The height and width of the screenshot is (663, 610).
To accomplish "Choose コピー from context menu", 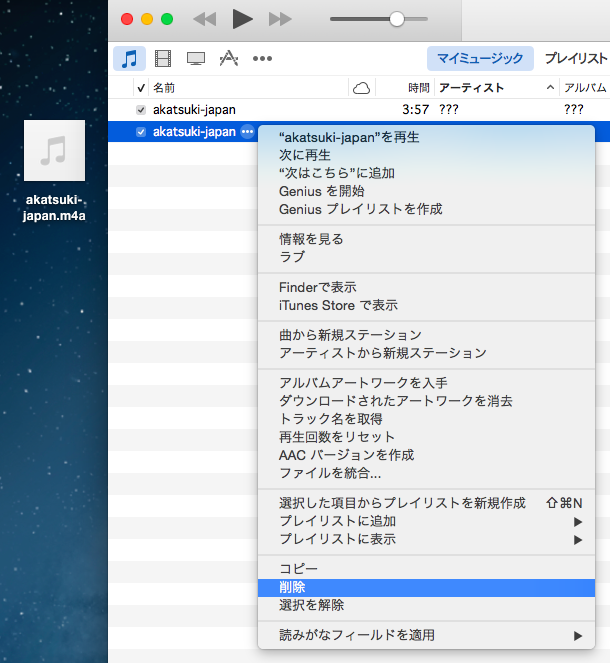I will pyautogui.click(x=426, y=569).
